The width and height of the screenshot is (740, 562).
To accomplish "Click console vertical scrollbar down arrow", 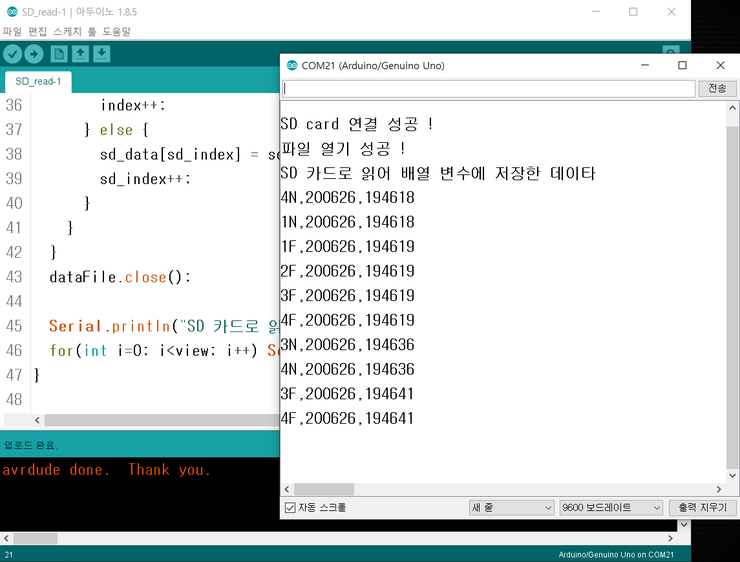I will tap(684, 524).
